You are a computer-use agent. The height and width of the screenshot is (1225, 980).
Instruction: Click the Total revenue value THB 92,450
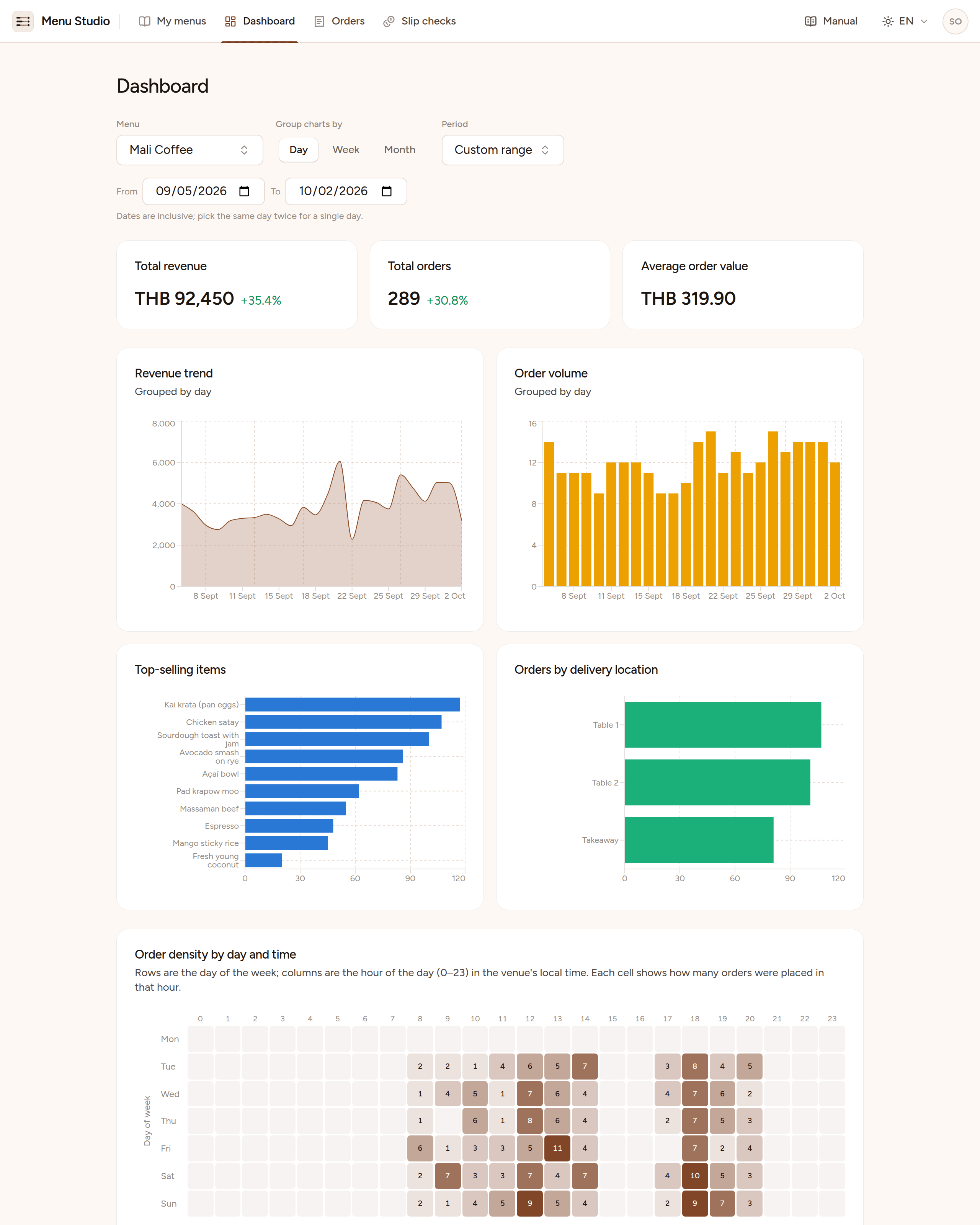[x=184, y=298]
